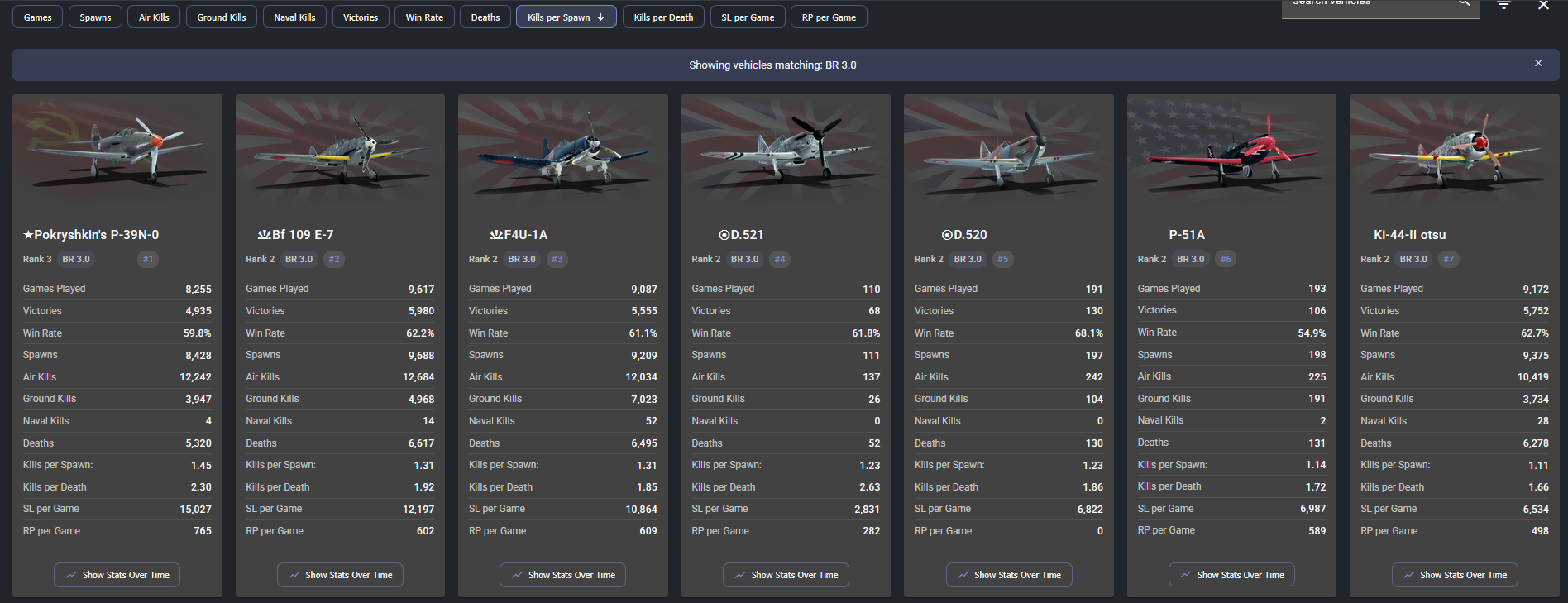Sort vehicles by Deaths
This screenshot has height=603, width=1568.
pos(485,17)
